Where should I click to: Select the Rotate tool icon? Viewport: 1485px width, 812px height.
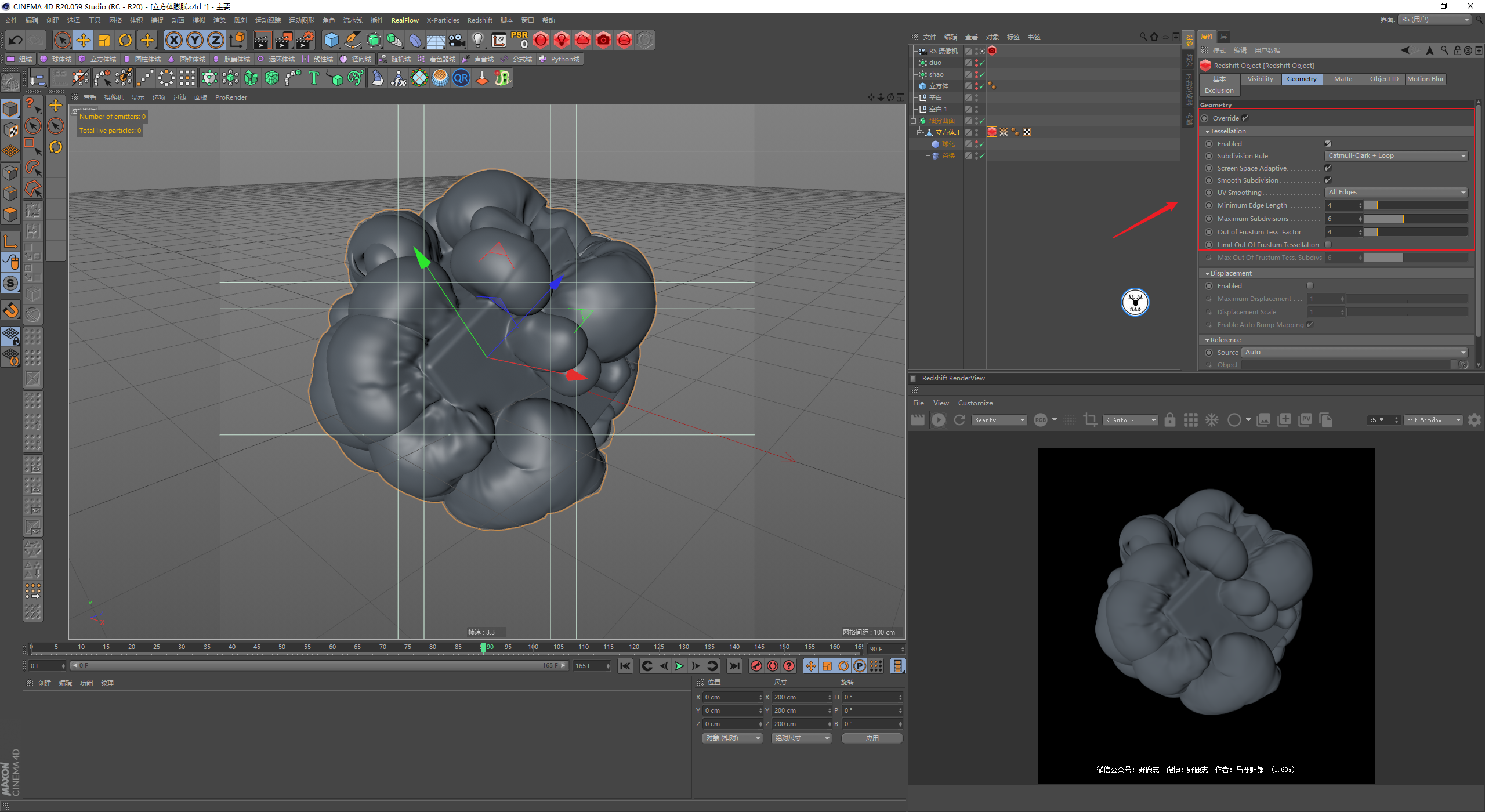click(125, 40)
